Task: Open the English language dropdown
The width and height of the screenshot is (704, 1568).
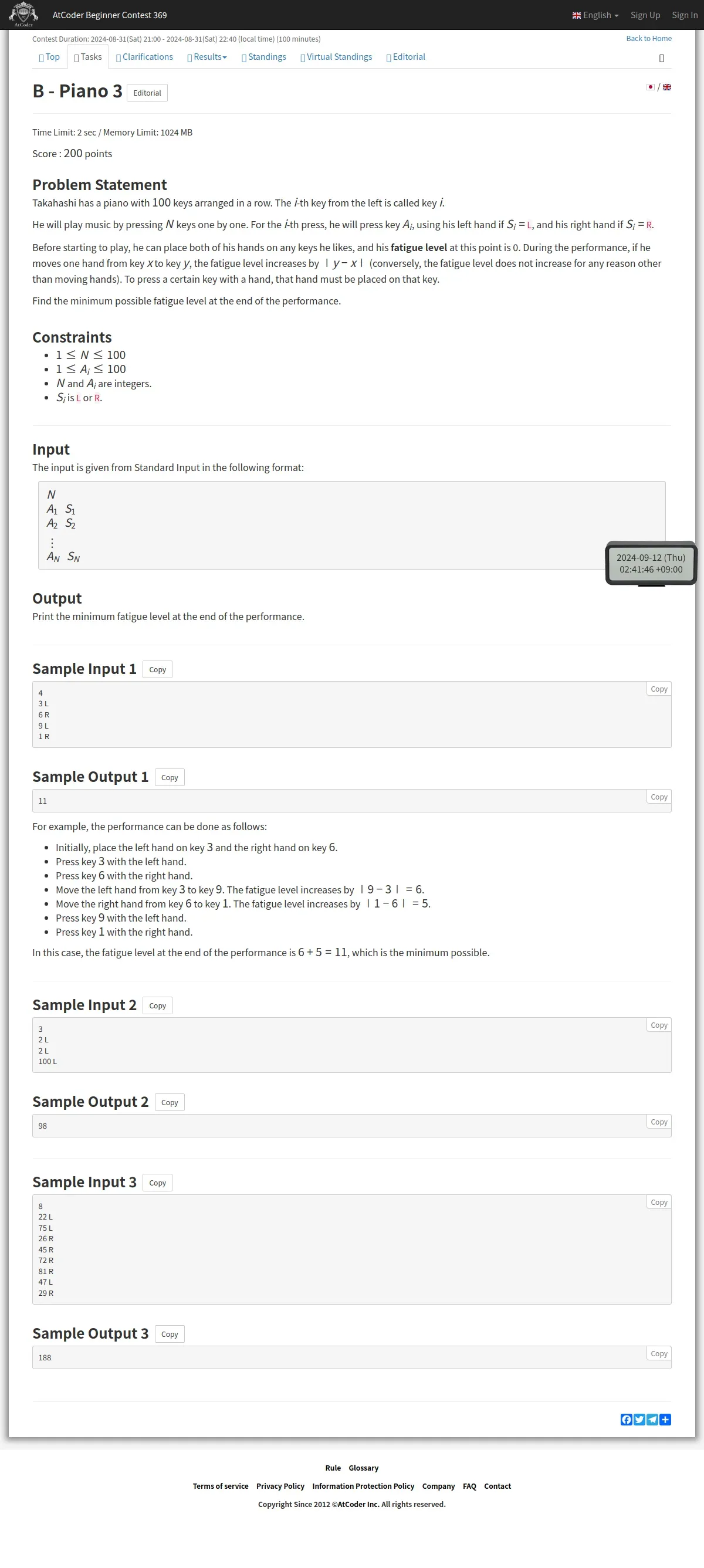Action: [595, 15]
